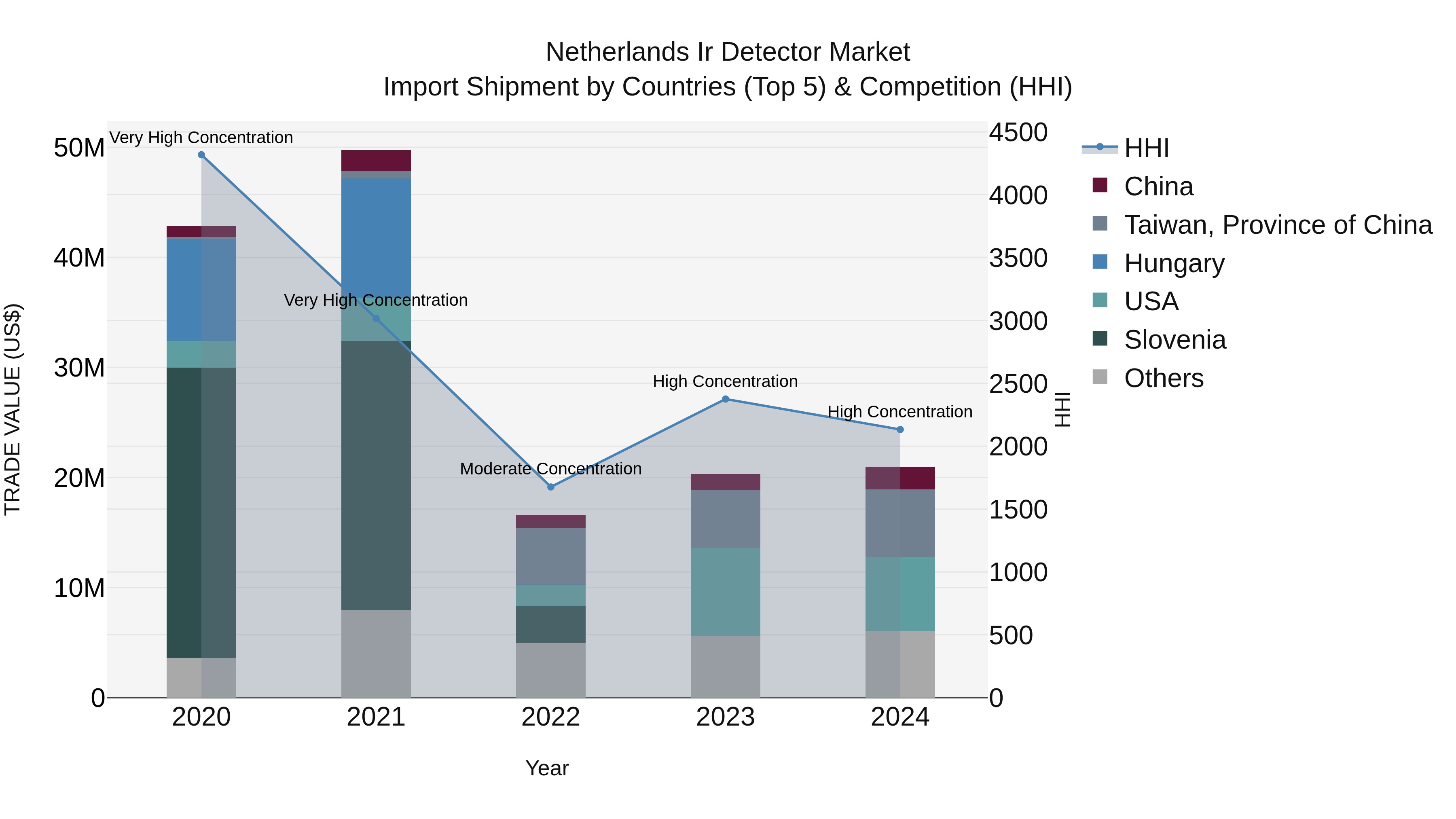Click the China legend color swatch
The height and width of the screenshot is (819, 1456).
(x=1100, y=185)
